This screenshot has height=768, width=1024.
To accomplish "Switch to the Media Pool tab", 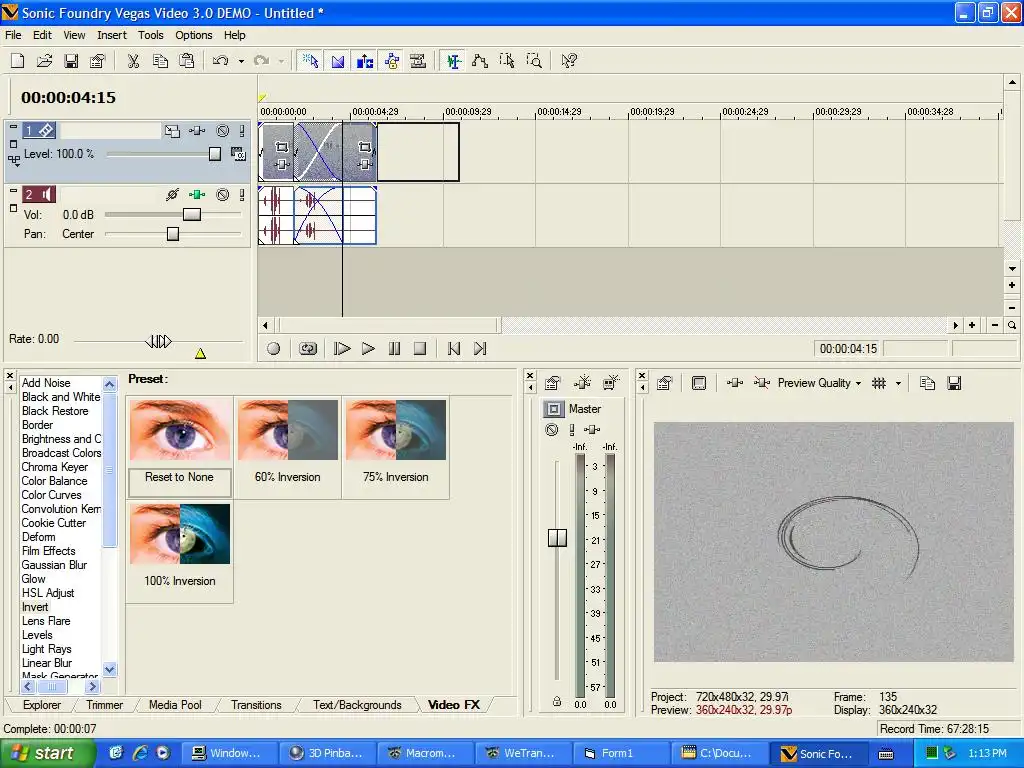I will [x=175, y=705].
